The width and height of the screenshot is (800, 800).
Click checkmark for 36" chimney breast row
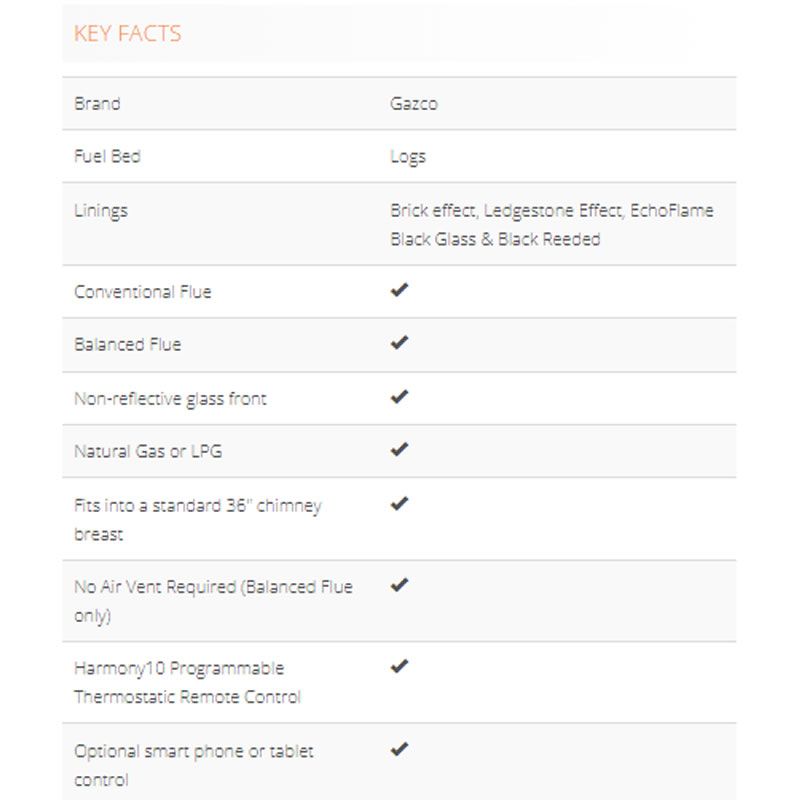tap(400, 504)
